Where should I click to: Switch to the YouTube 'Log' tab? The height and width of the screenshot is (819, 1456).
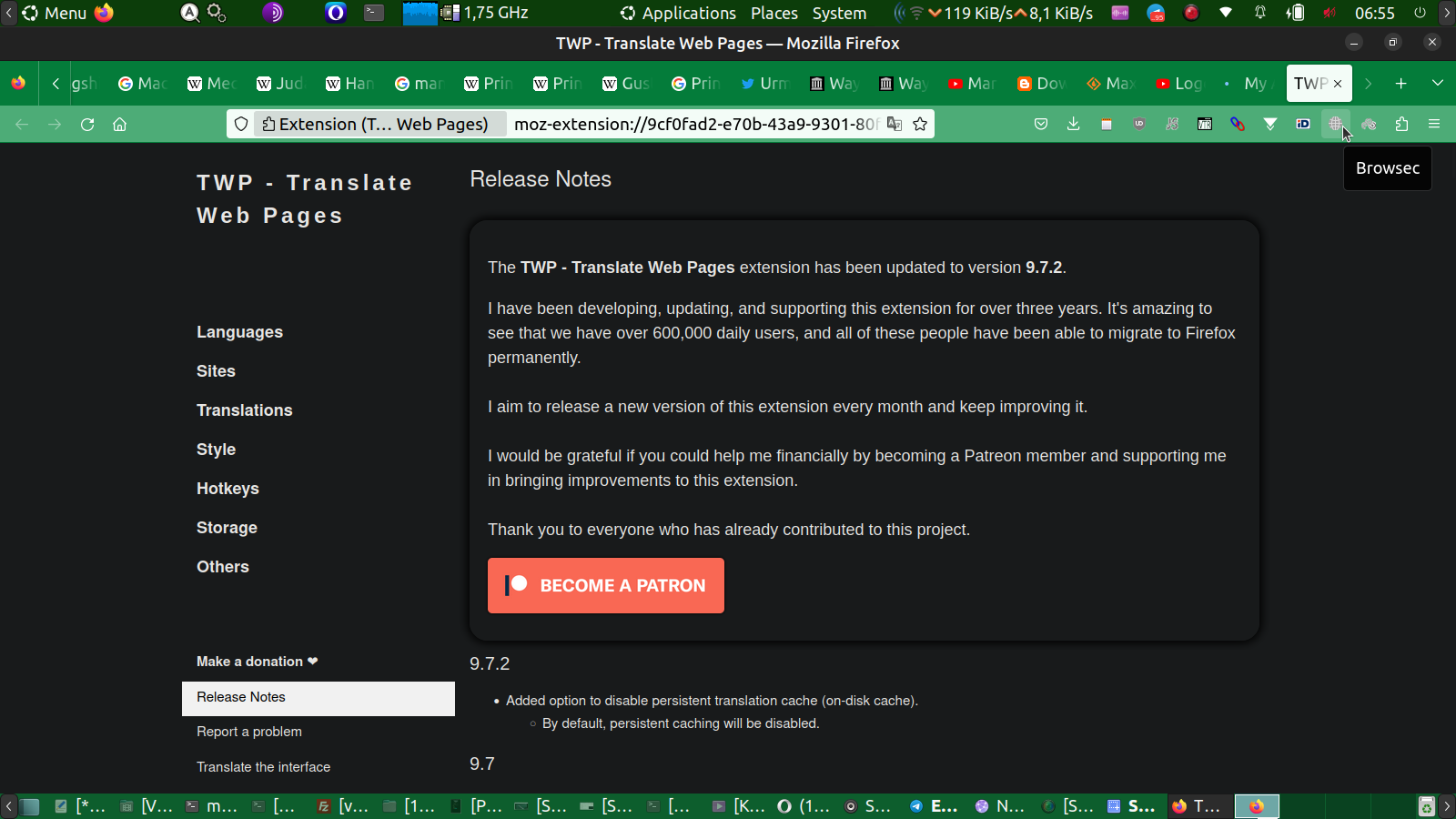[x=1179, y=84]
